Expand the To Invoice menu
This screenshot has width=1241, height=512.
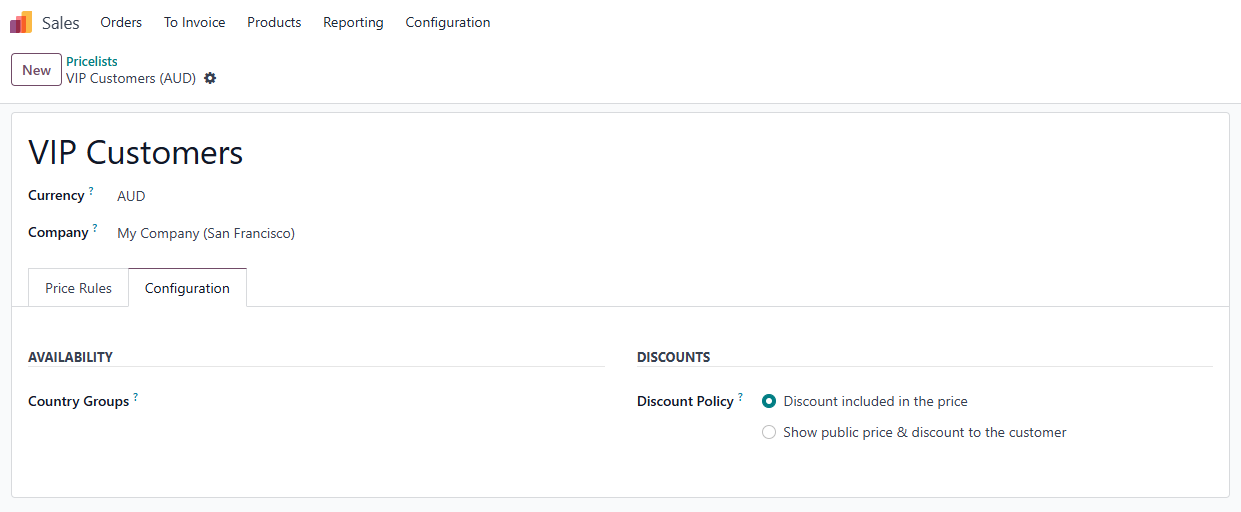click(194, 22)
